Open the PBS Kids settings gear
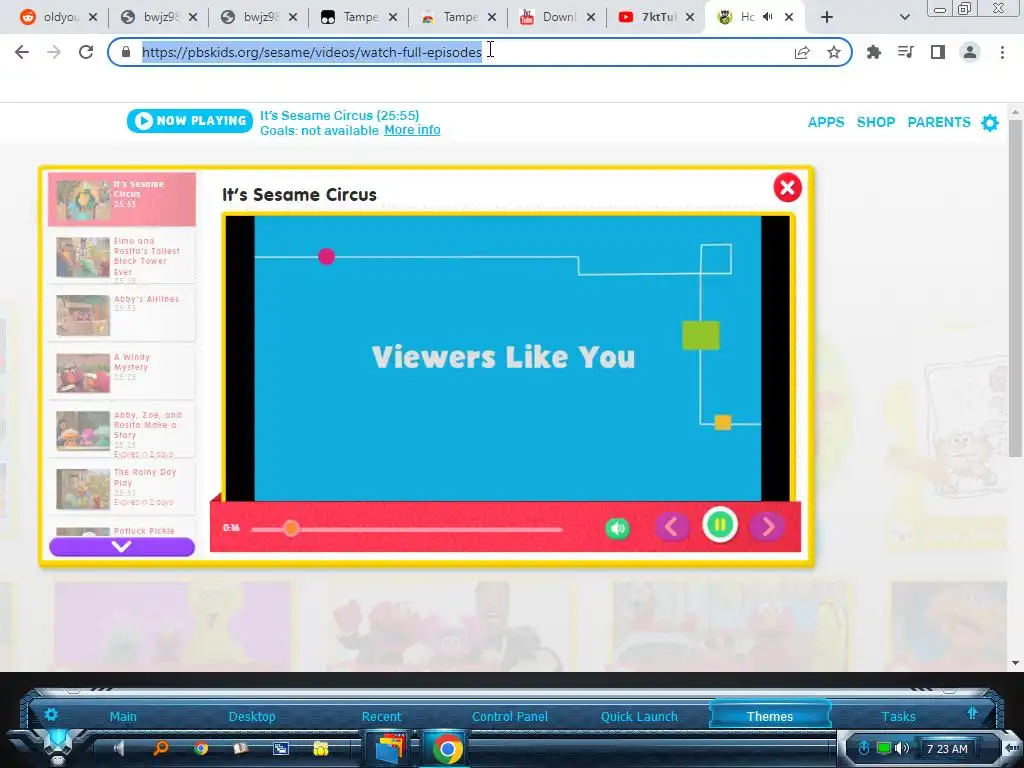The image size is (1024, 768). click(990, 123)
